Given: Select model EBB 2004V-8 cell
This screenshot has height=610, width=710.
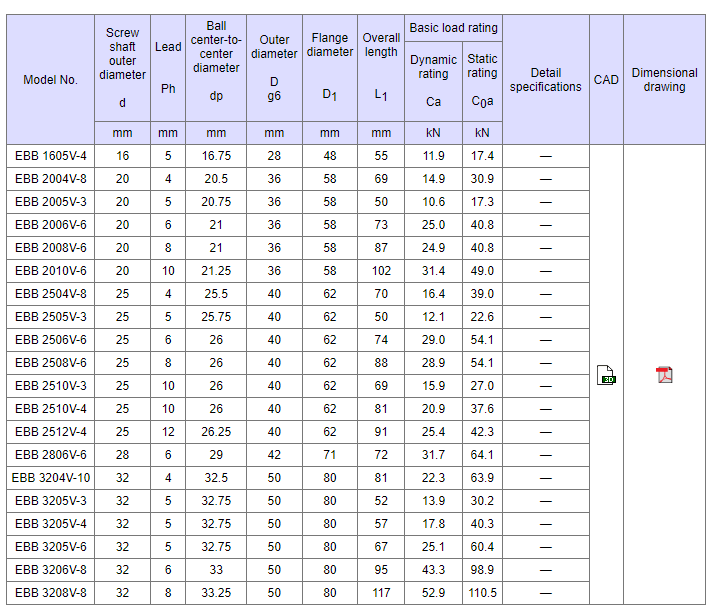Looking at the screenshot, I should pyautogui.click(x=51, y=179).
